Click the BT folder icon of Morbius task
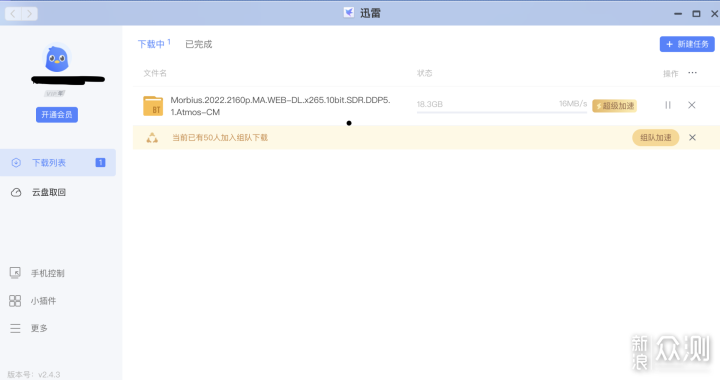The image size is (720, 380). pos(153,106)
